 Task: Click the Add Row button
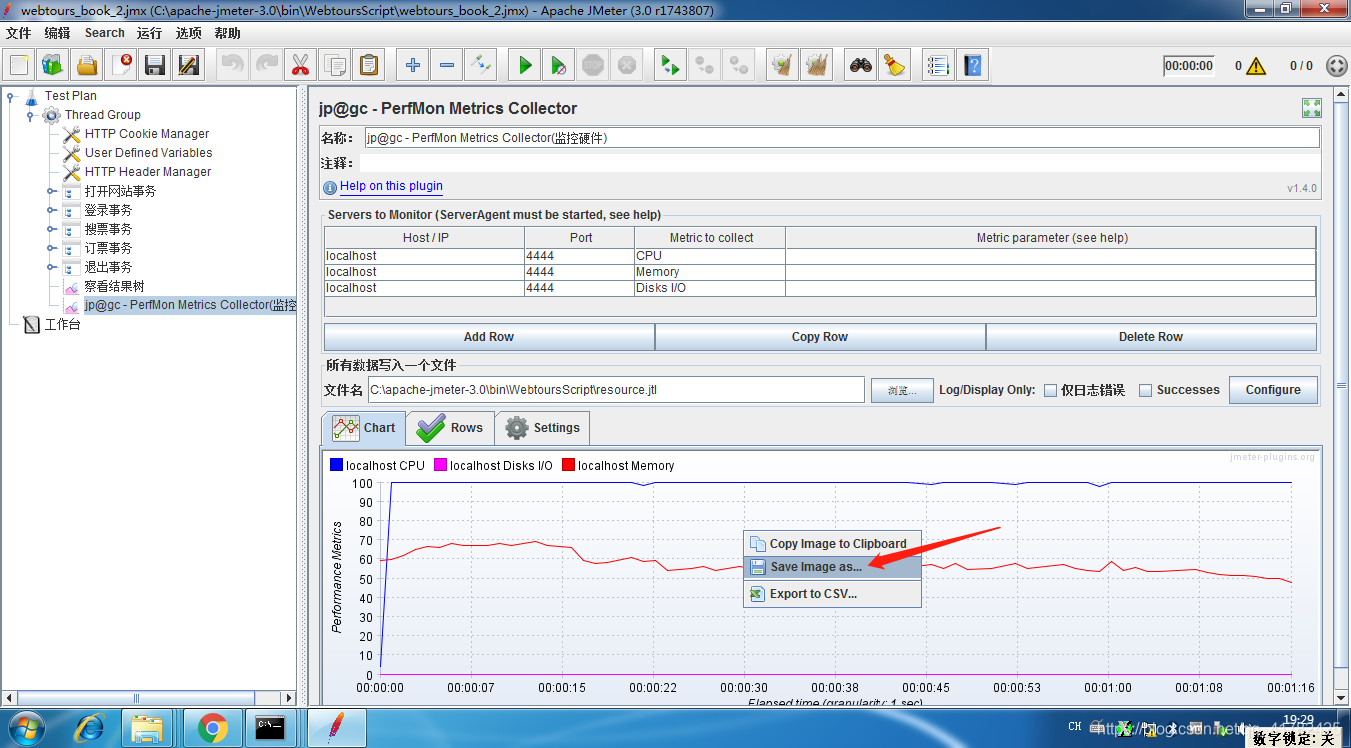click(x=489, y=337)
